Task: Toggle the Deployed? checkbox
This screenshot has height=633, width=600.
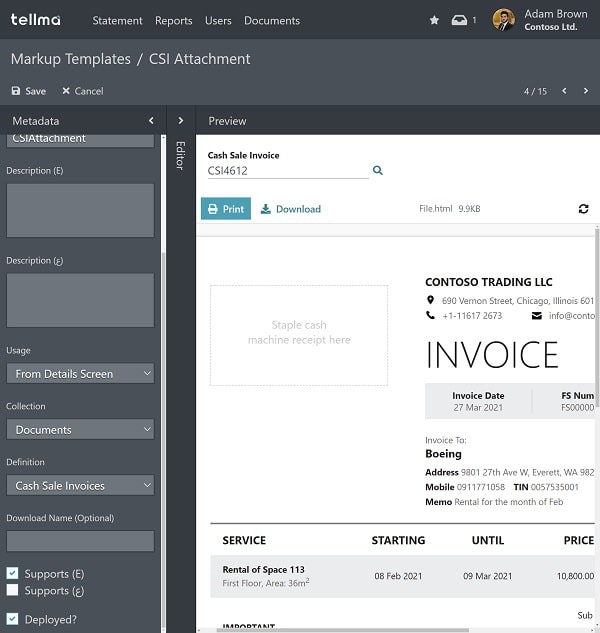Action: pos(13,619)
